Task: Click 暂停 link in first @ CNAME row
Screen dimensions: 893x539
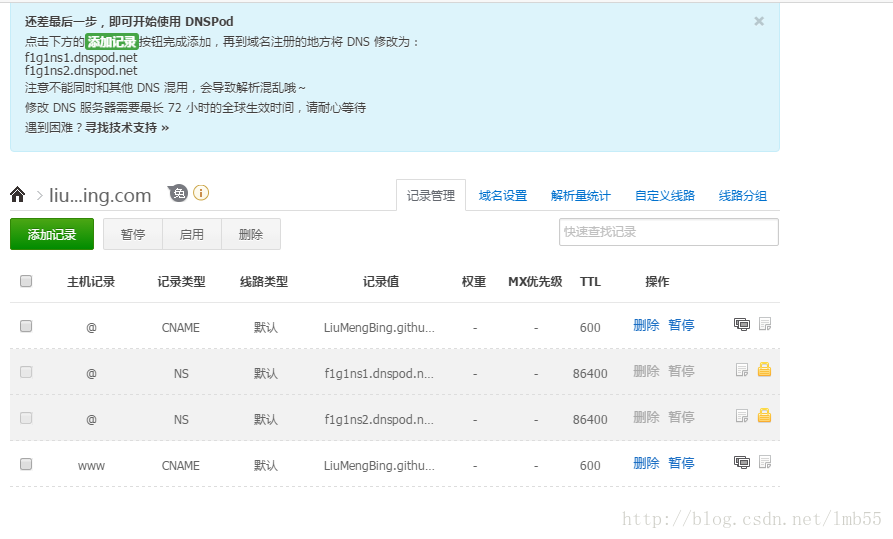Action: tap(681, 325)
